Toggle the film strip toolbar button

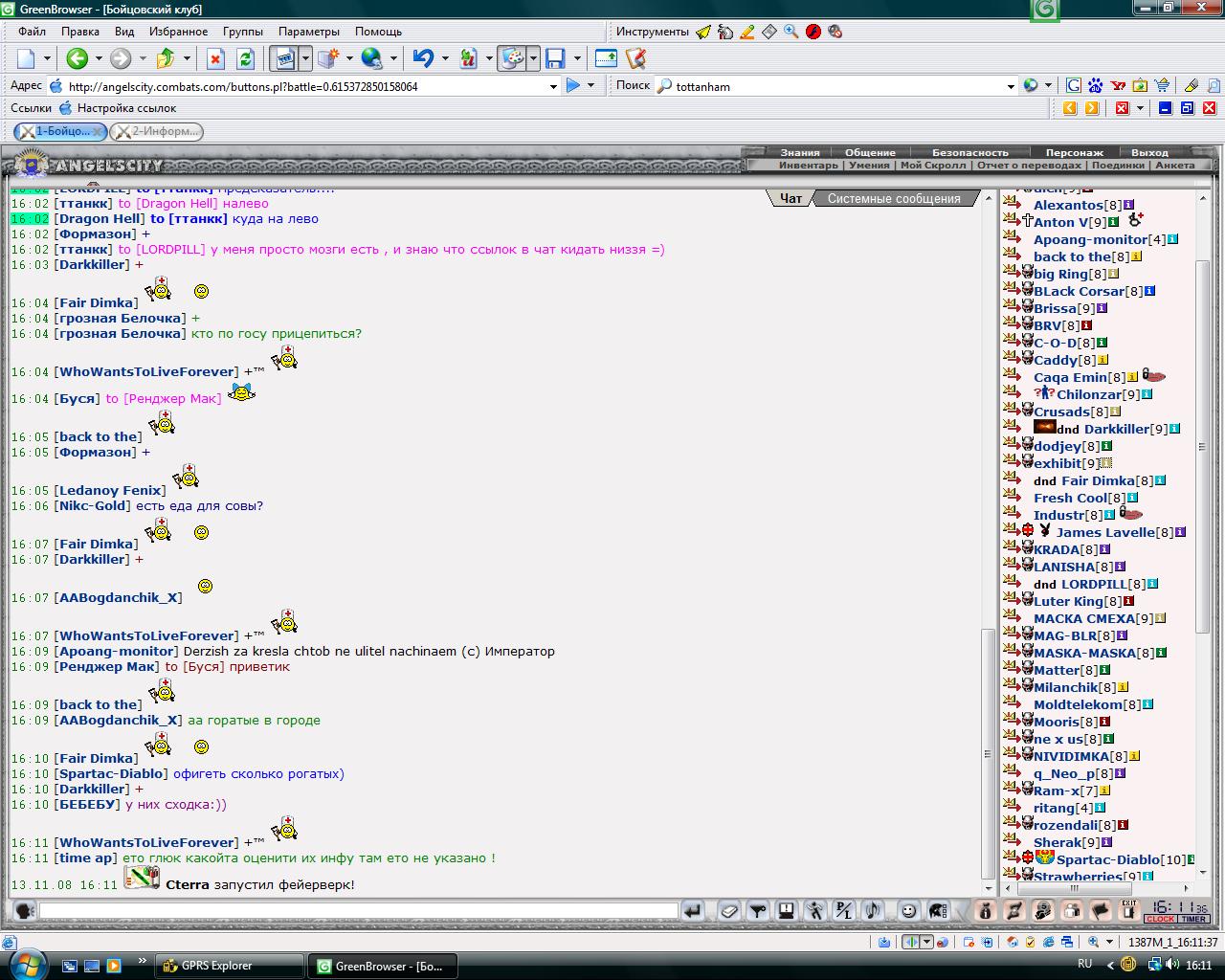coord(284,58)
